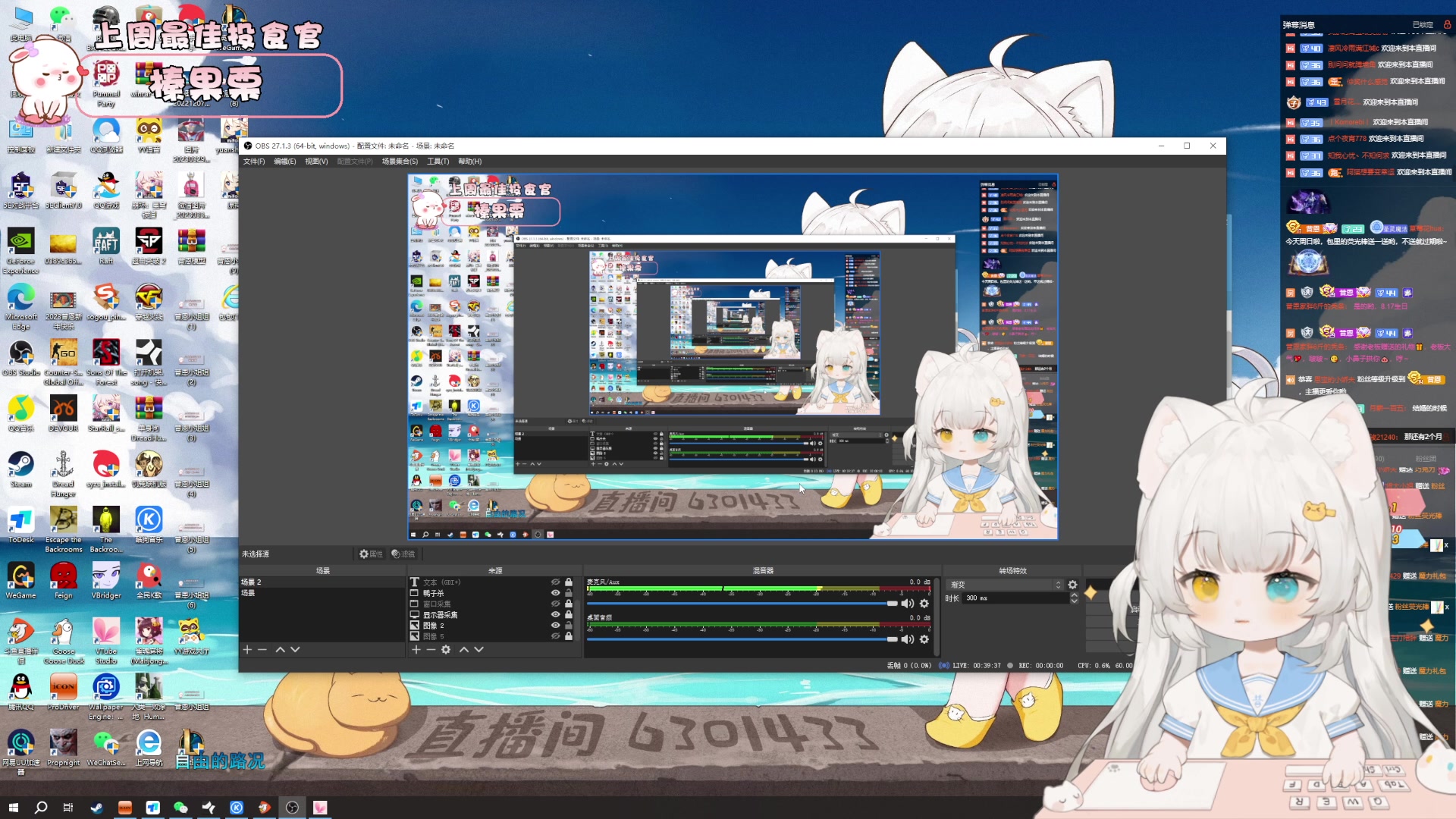Open 桌面音频 mixer settings gear

pos(924,639)
